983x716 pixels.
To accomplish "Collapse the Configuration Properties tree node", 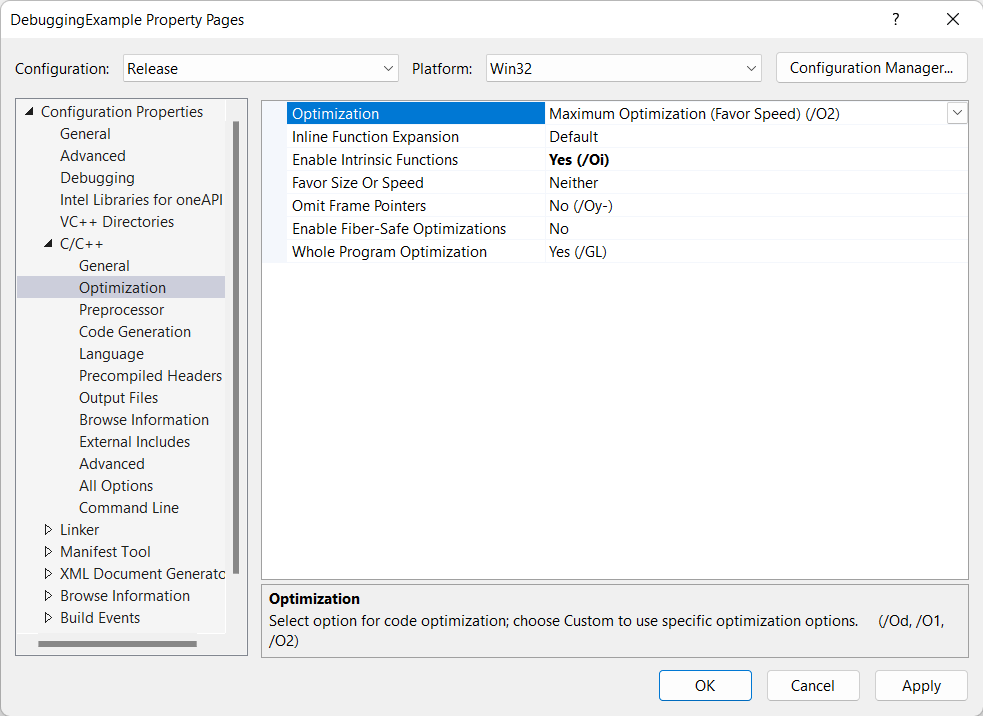I will pyautogui.click(x=29, y=112).
